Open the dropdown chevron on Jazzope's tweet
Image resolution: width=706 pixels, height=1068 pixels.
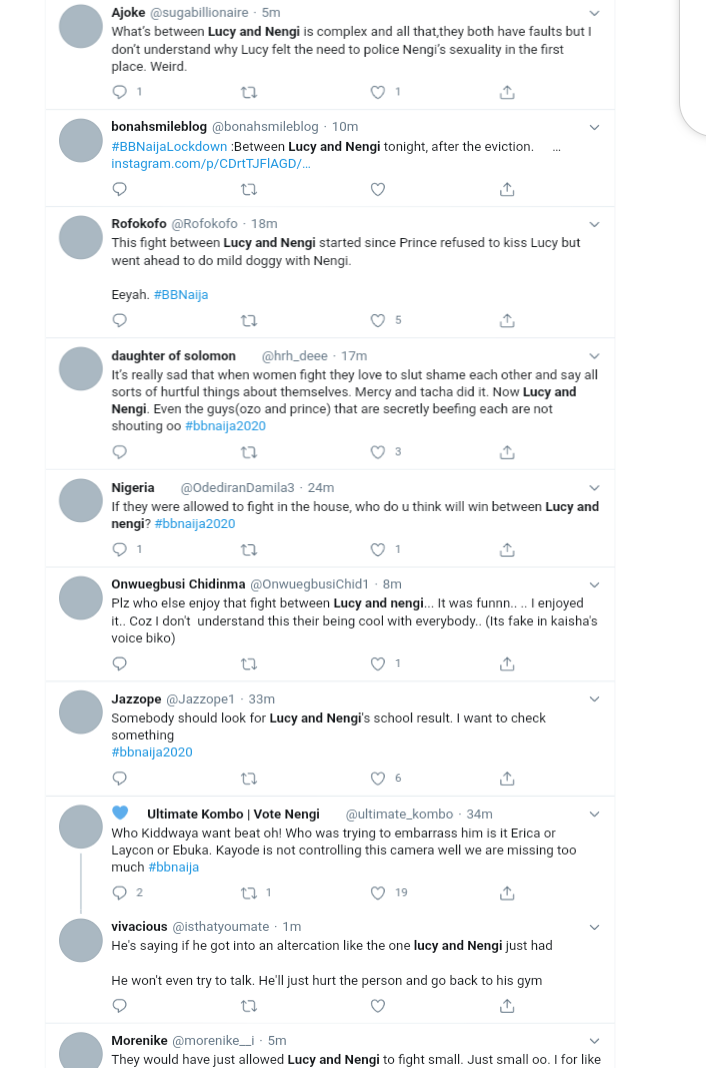594,698
